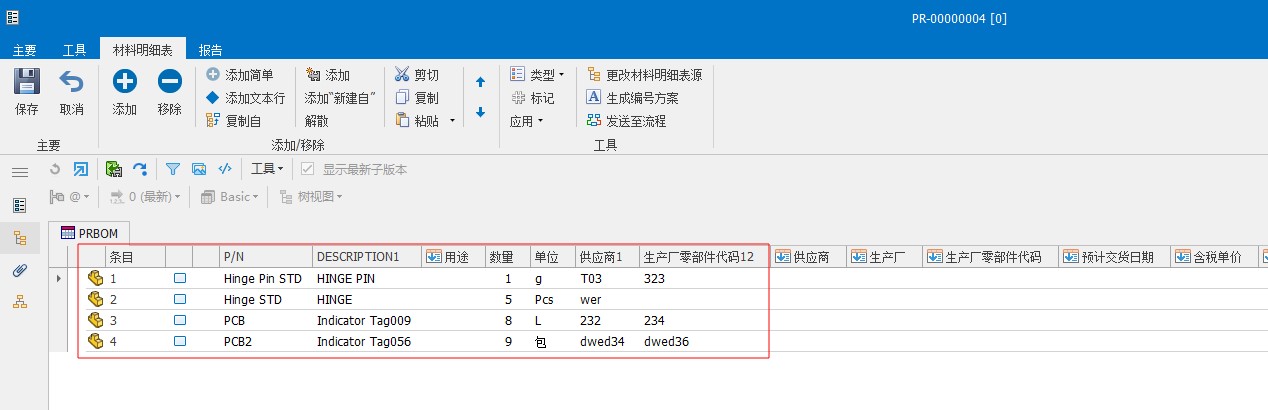Click the P/N column header
This screenshot has height=410, width=1268.
[x=266, y=257]
